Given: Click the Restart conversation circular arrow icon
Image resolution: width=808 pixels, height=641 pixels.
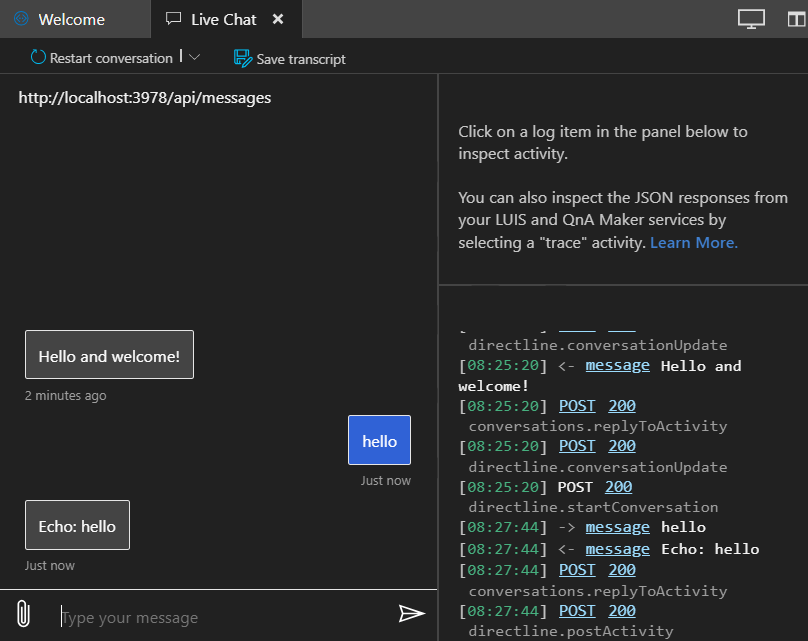Looking at the screenshot, I should pyautogui.click(x=38, y=58).
